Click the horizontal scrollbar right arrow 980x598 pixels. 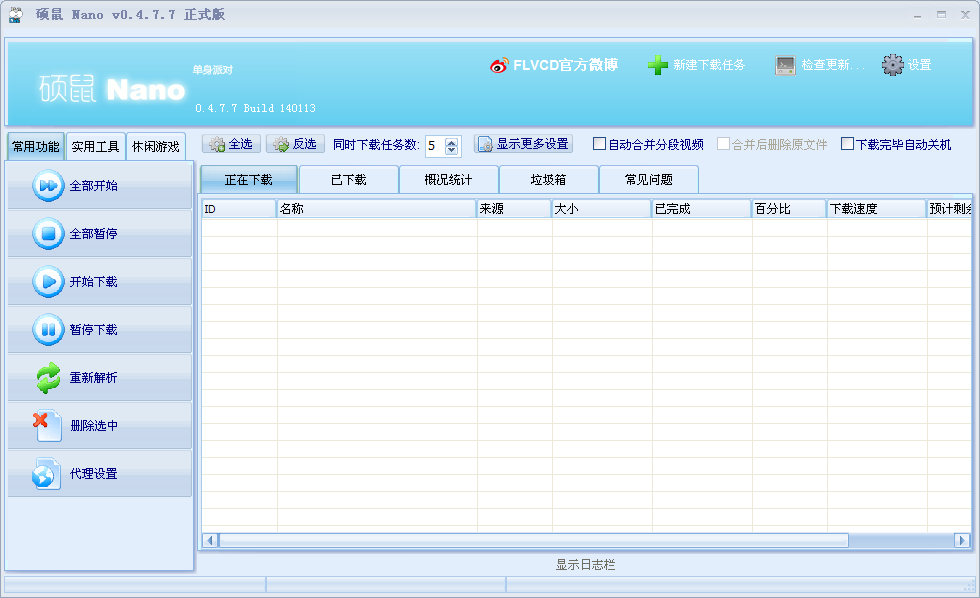pyautogui.click(x=962, y=541)
